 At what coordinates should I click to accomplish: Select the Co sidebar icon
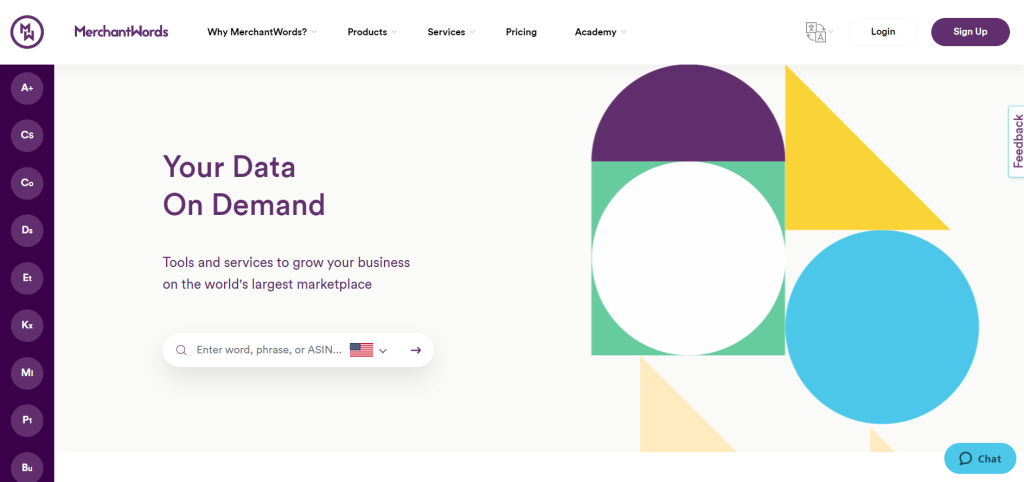point(27,183)
